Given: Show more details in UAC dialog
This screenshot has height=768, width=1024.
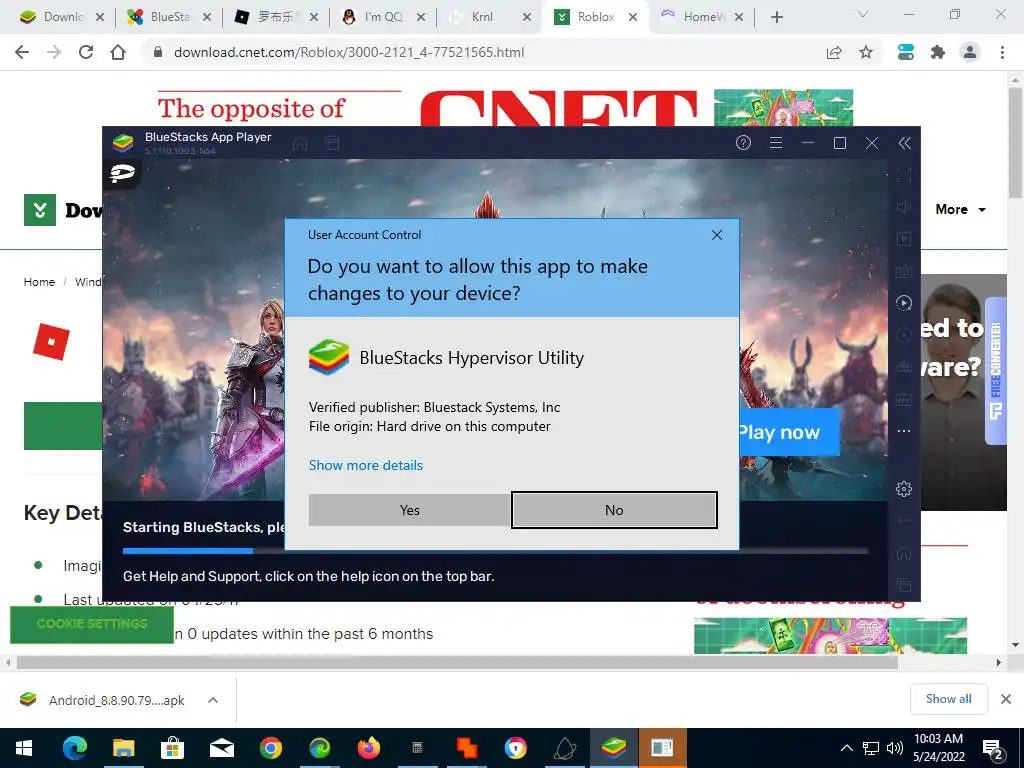Looking at the screenshot, I should [366, 465].
